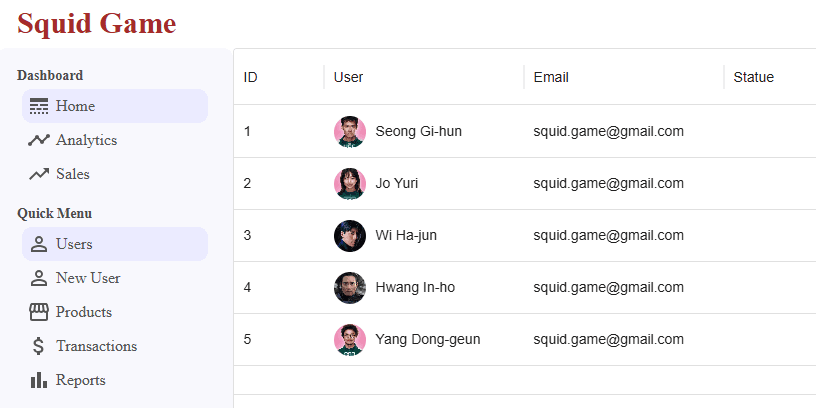This screenshot has width=816, height=408.
Task: Click the Home dashboard icon
Action: point(39,106)
